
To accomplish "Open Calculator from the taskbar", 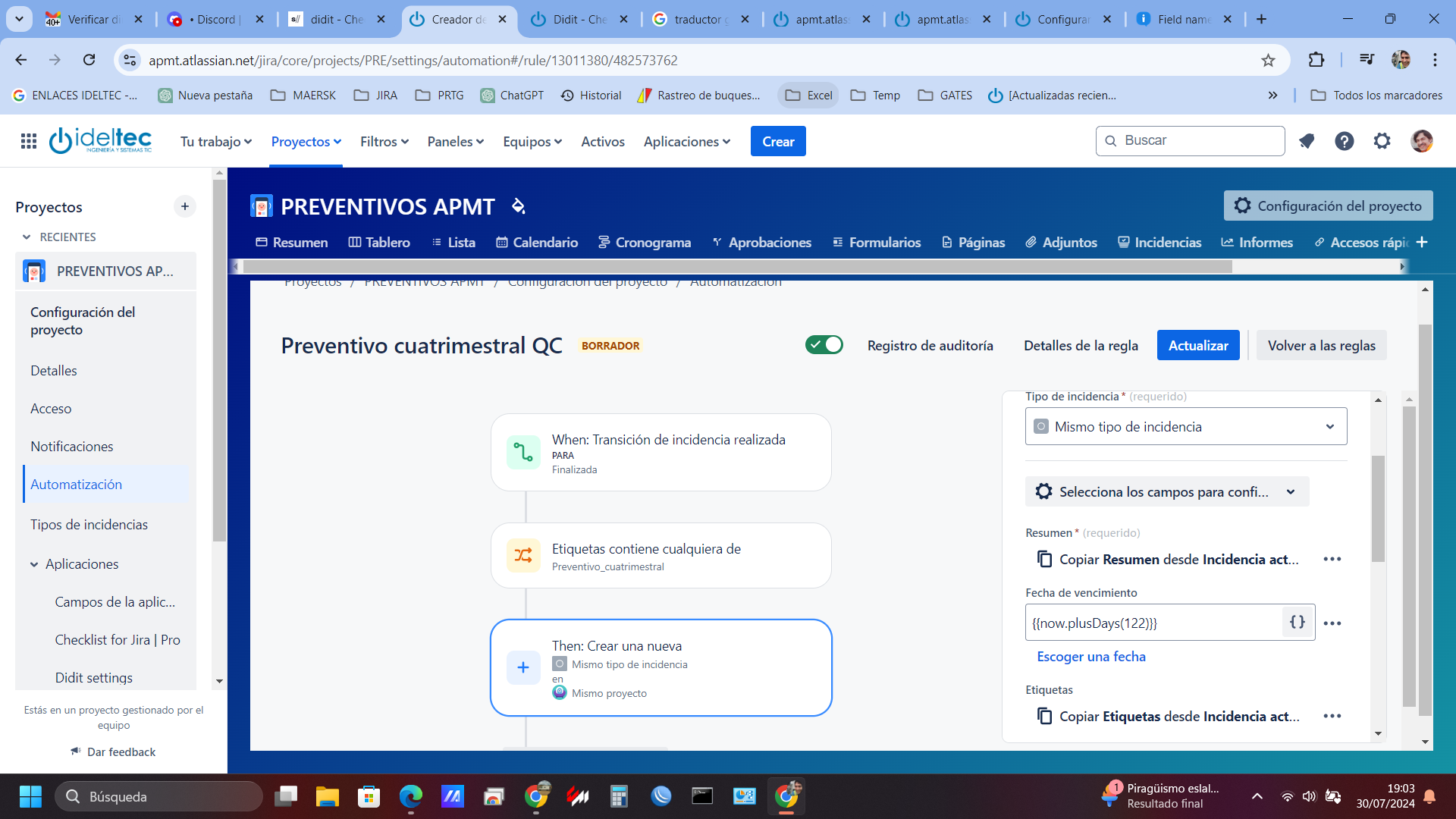I will point(620,796).
